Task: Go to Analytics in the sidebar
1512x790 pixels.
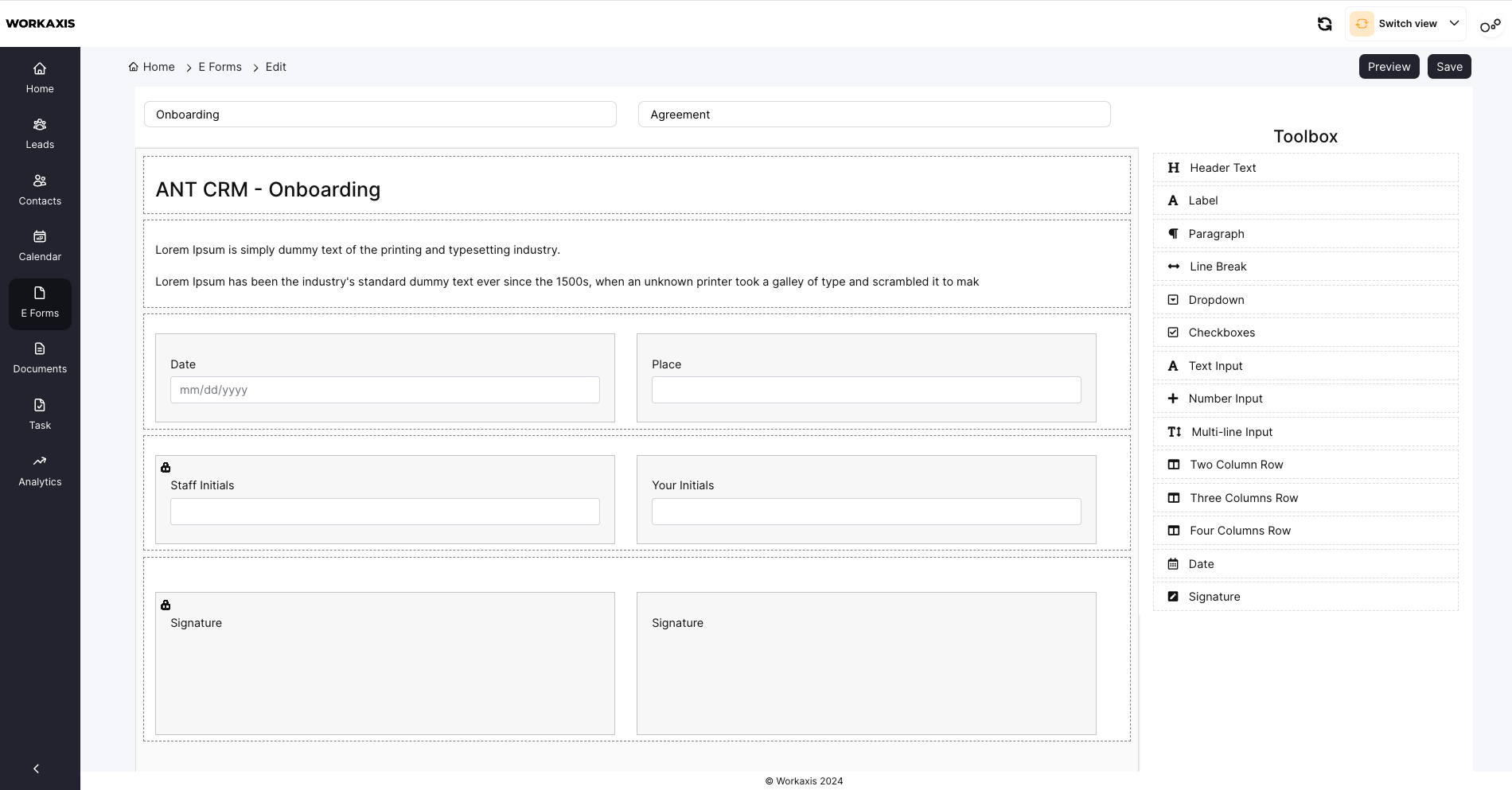Action: (x=40, y=471)
